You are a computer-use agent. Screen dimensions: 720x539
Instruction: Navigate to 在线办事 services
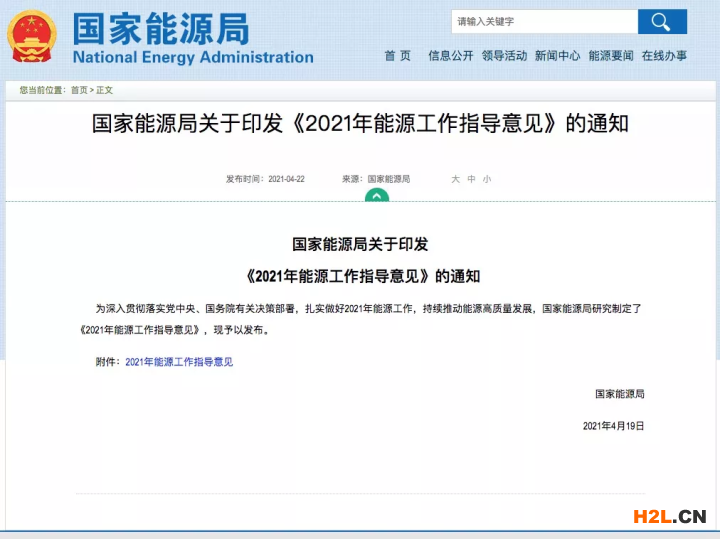[x=664, y=56]
